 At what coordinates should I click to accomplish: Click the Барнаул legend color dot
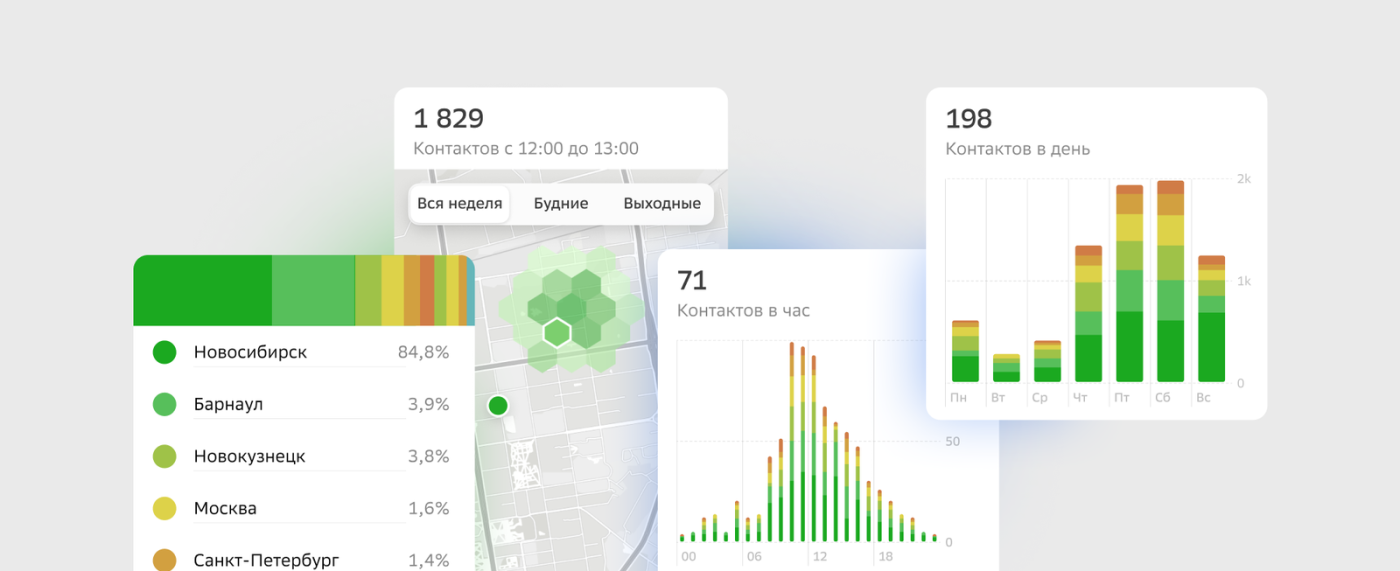coord(165,404)
